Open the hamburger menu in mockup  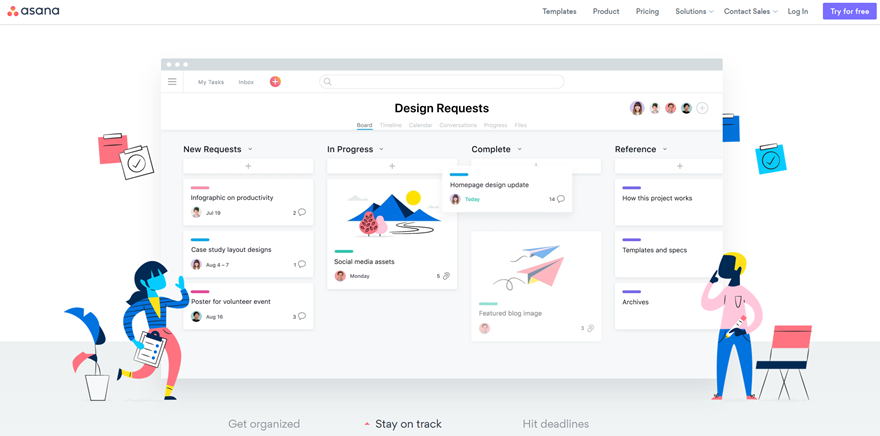coord(172,82)
